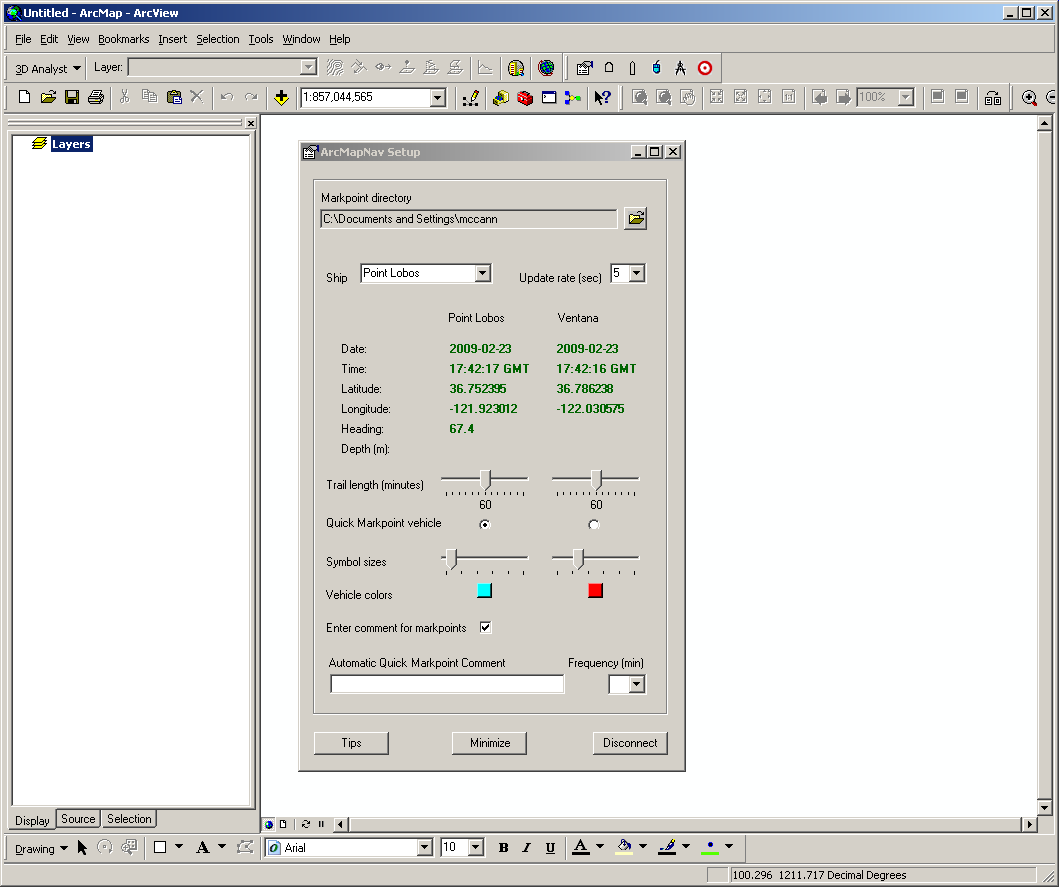Viewport: 1059px width, 887px height.
Task: Select Ventana Quick Markpoint vehicle radio
Action: (594, 524)
